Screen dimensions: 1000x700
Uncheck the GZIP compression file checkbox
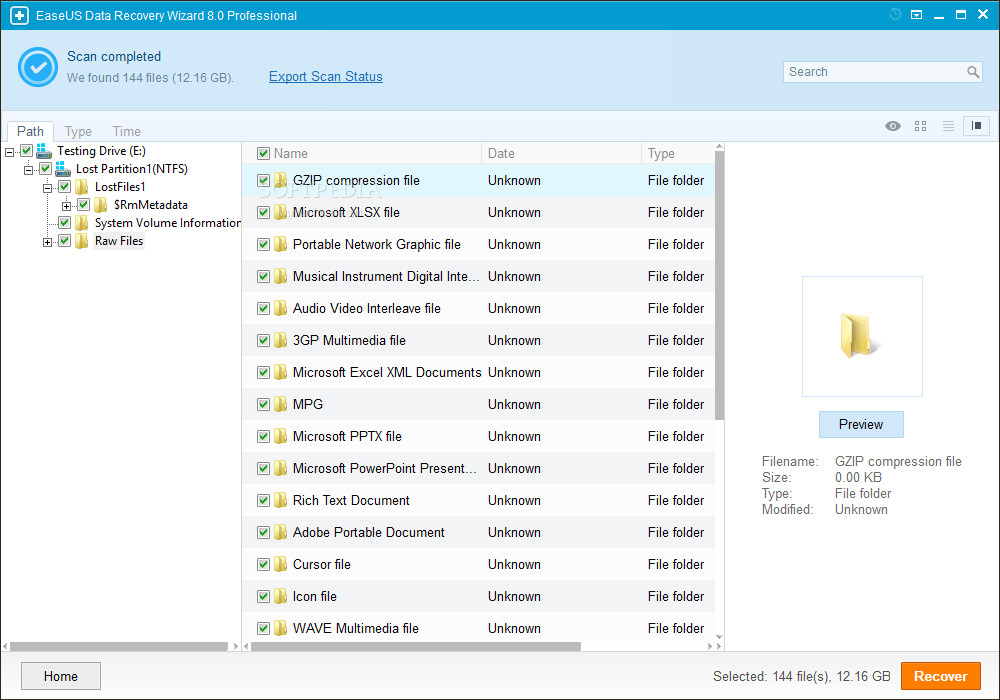coord(263,180)
